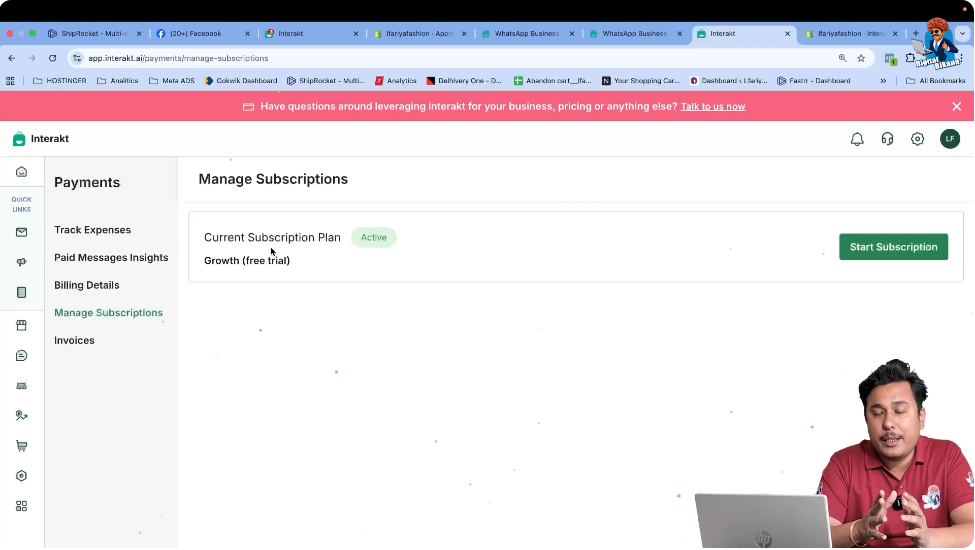975x550 pixels.
Task: Switch to the first WhatsApp Business tab
Action: (526, 34)
